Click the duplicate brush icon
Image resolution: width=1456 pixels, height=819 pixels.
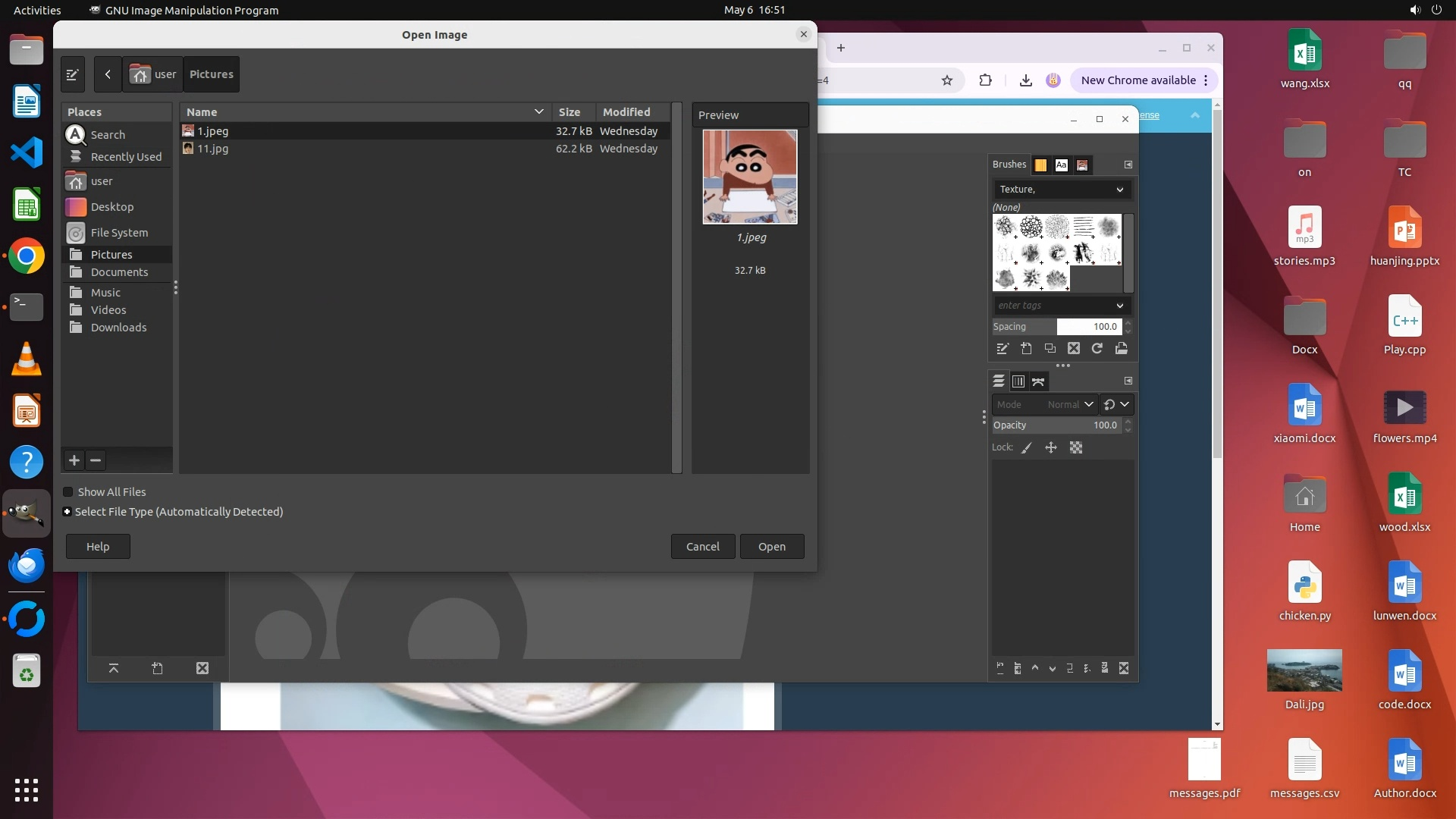click(x=1050, y=349)
